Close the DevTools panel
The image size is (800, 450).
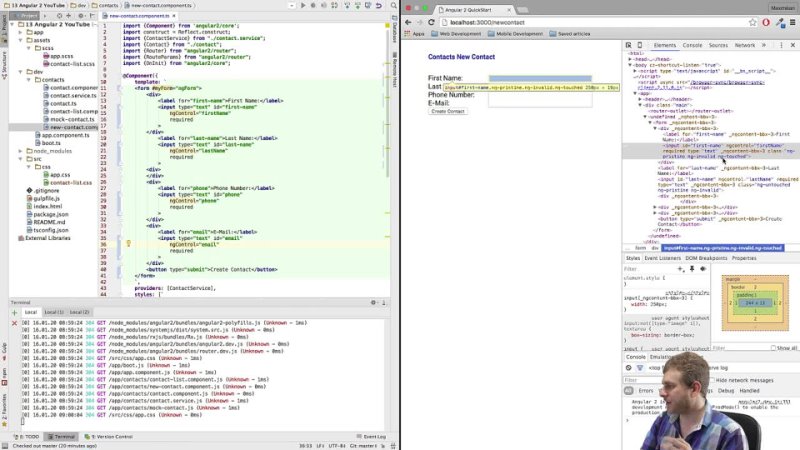coord(793,45)
